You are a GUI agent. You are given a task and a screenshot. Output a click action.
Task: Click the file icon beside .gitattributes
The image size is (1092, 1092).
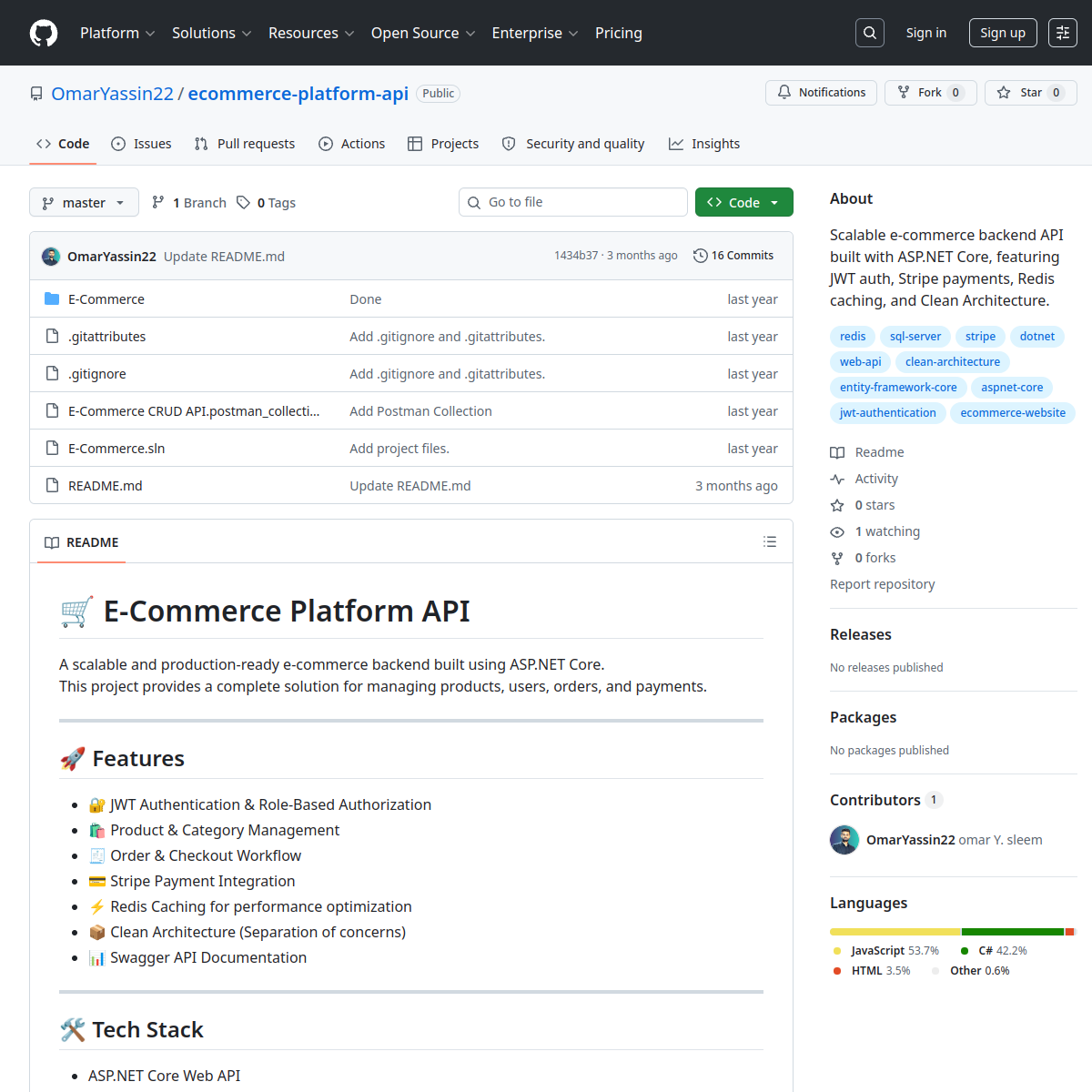click(x=52, y=337)
